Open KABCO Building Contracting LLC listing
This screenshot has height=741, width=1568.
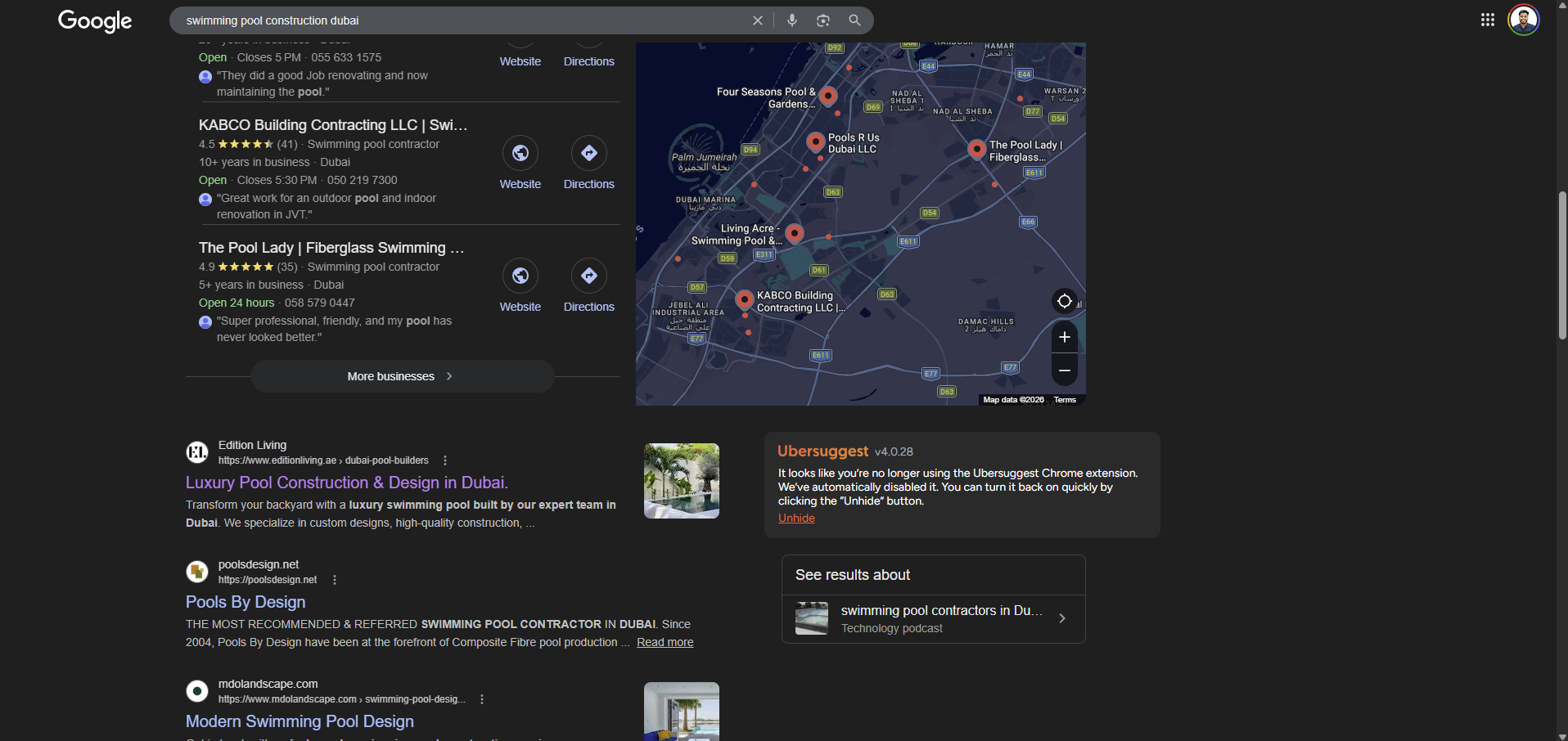click(x=333, y=125)
